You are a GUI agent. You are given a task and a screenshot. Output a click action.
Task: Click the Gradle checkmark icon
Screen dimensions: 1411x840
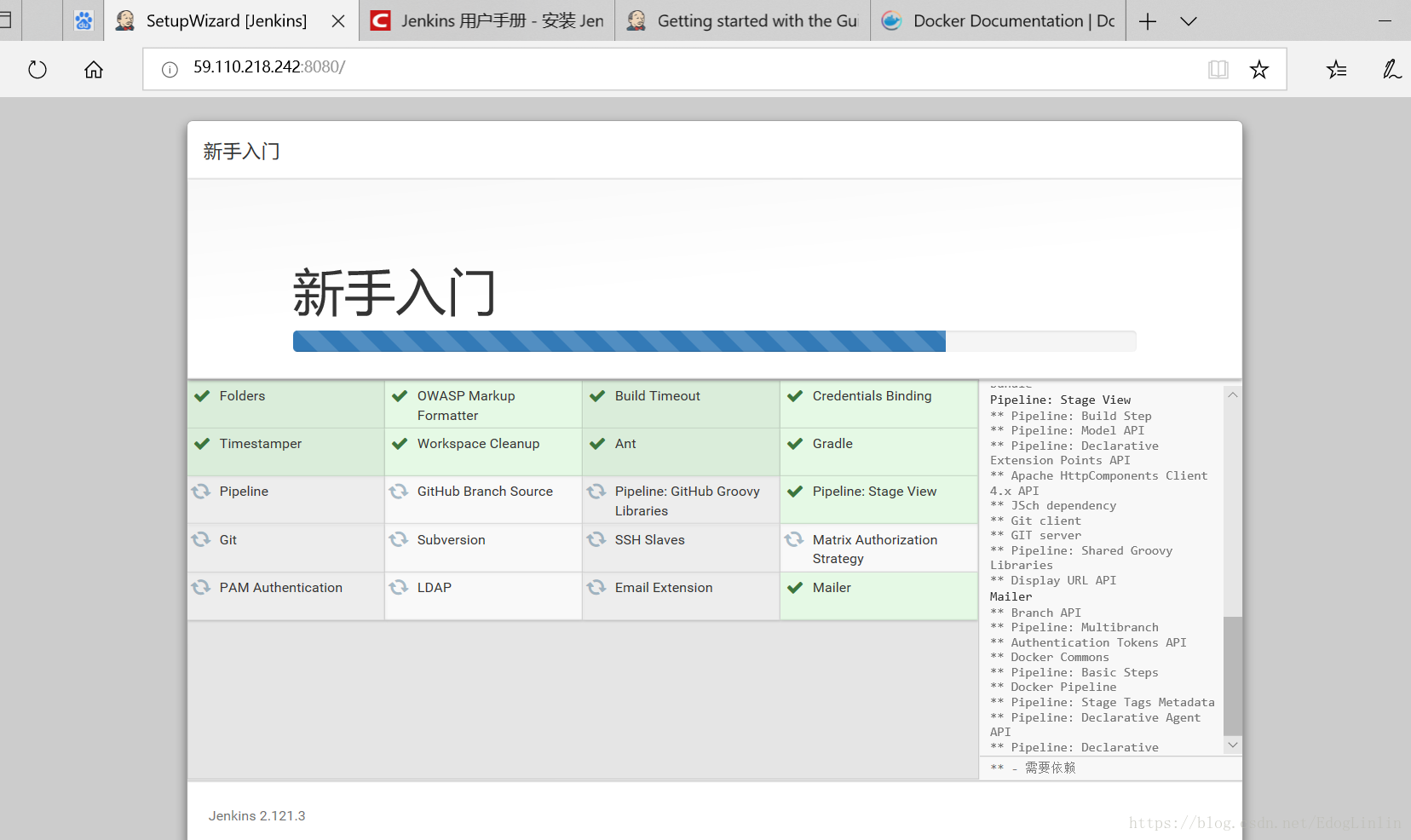pyautogui.click(x=795, y=444)
